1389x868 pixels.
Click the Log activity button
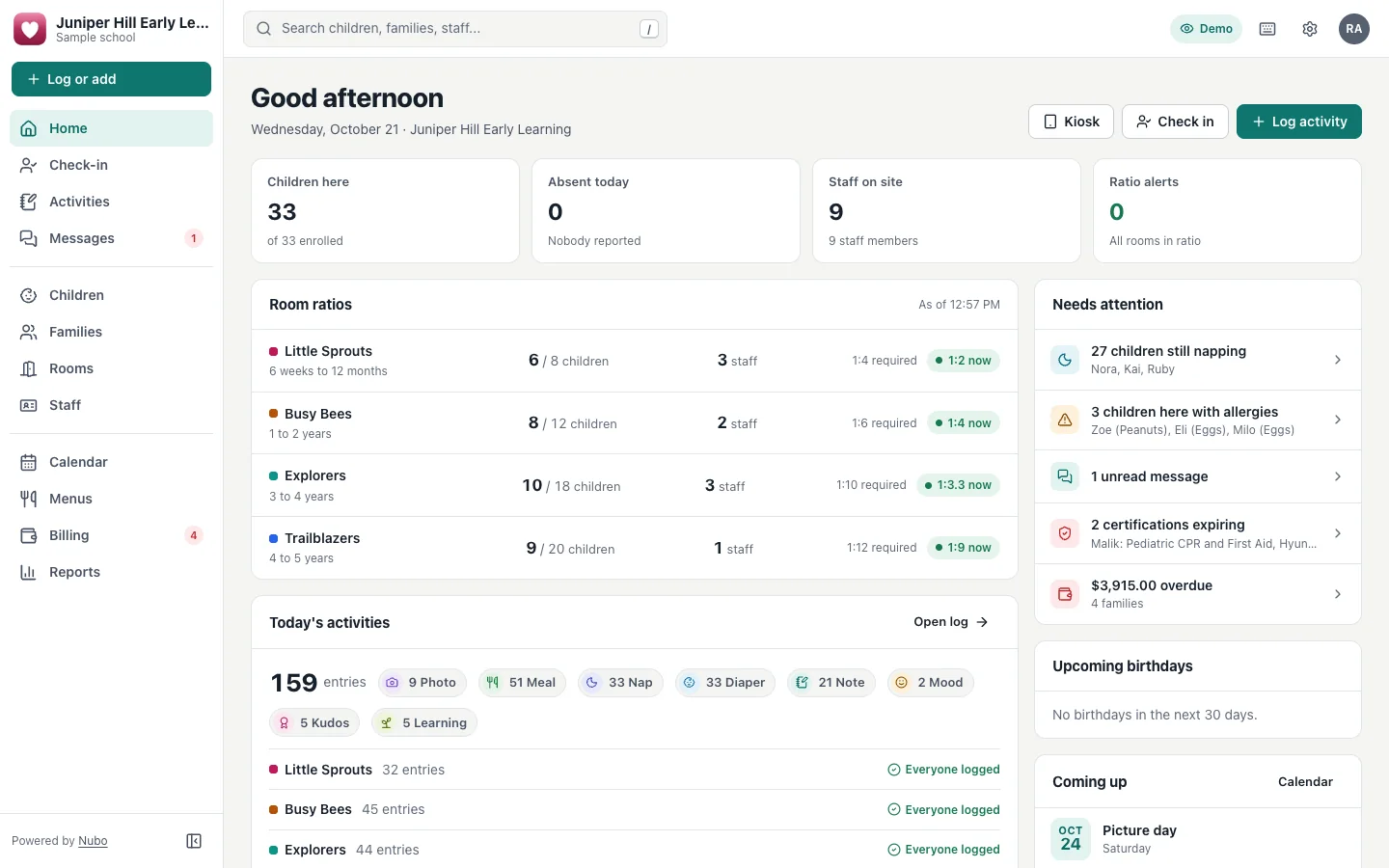(1299, 122)
